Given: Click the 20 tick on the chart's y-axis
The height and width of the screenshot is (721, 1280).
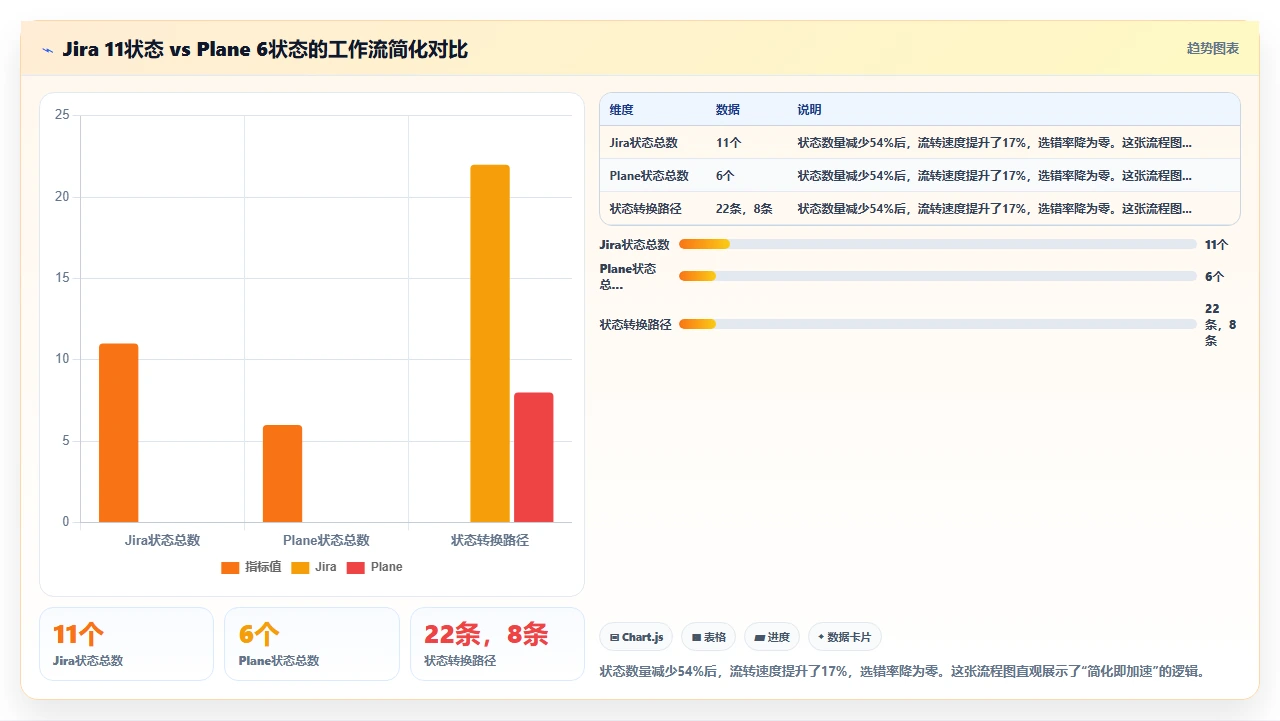Looking at the screenshot, I should (62, 196).
